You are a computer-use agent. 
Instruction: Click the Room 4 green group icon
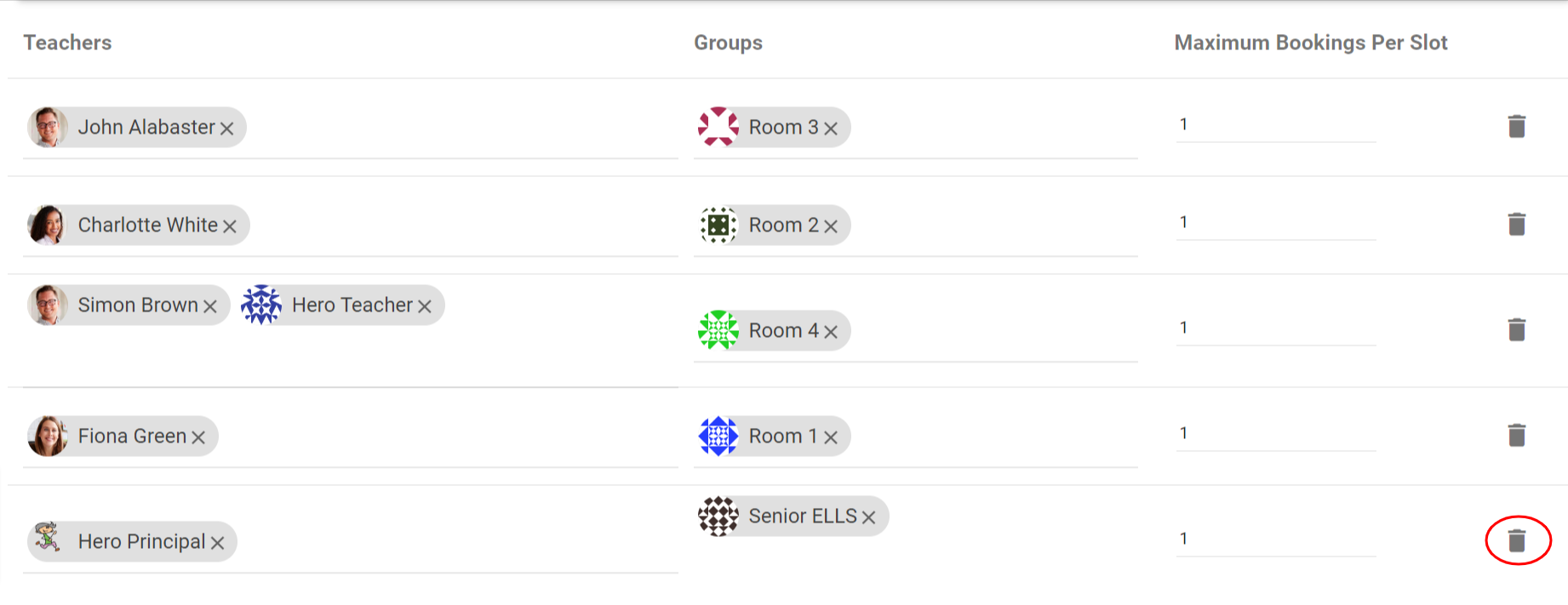coord(719,330)
